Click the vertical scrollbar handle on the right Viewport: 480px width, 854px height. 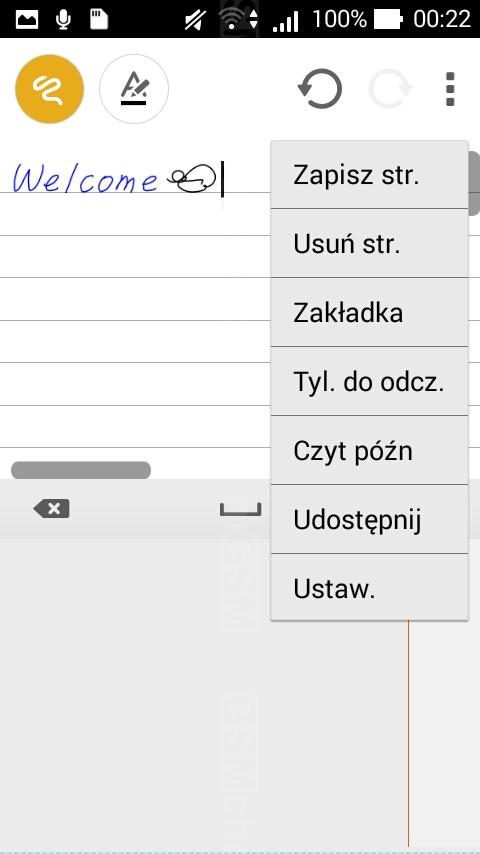point(474,184)
